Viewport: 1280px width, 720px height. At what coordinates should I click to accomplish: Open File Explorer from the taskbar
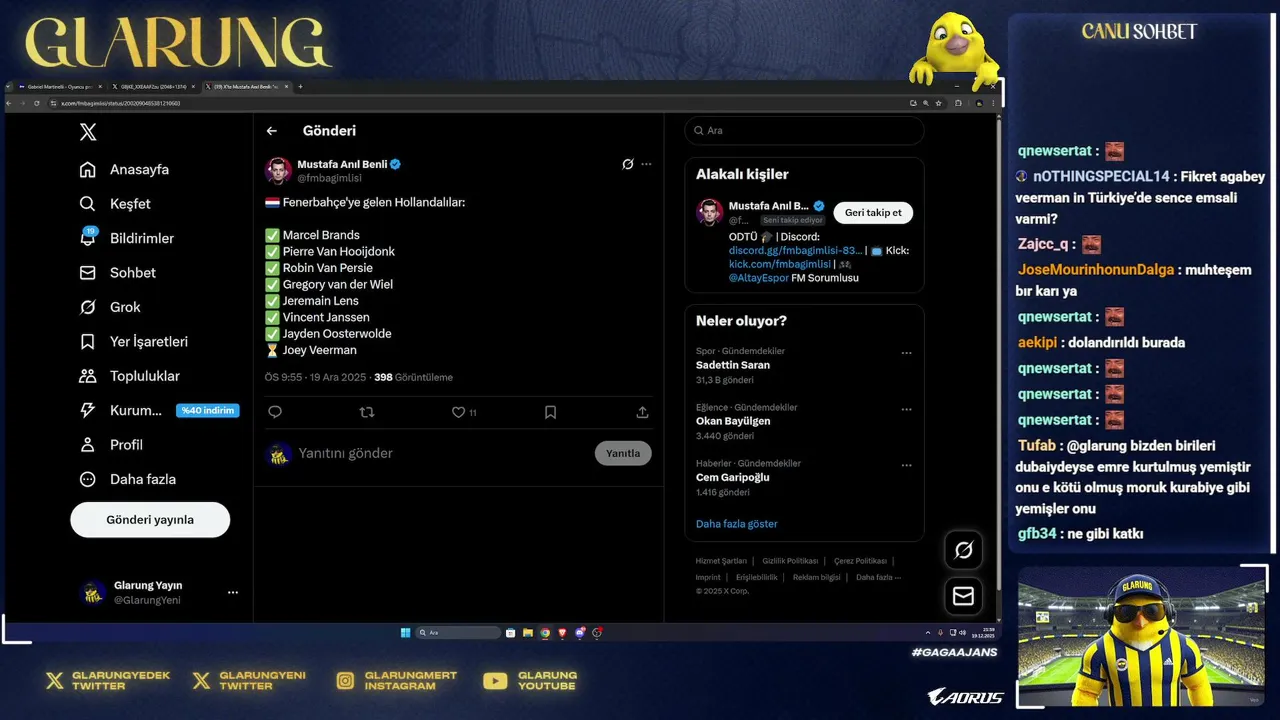point(528,633)
